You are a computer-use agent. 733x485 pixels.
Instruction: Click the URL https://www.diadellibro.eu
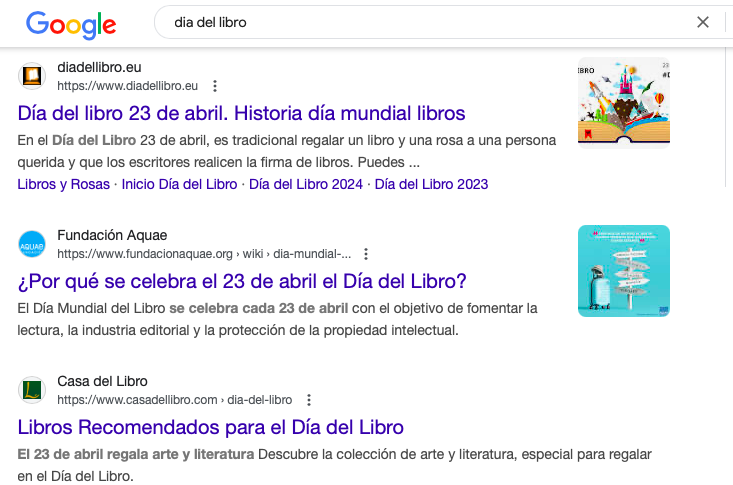click(128, 86)
